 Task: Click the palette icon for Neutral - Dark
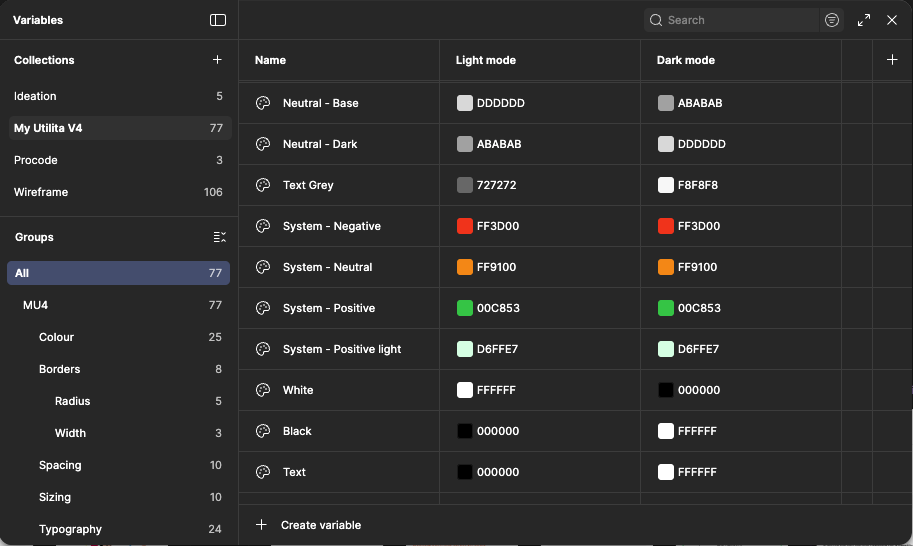263,144
